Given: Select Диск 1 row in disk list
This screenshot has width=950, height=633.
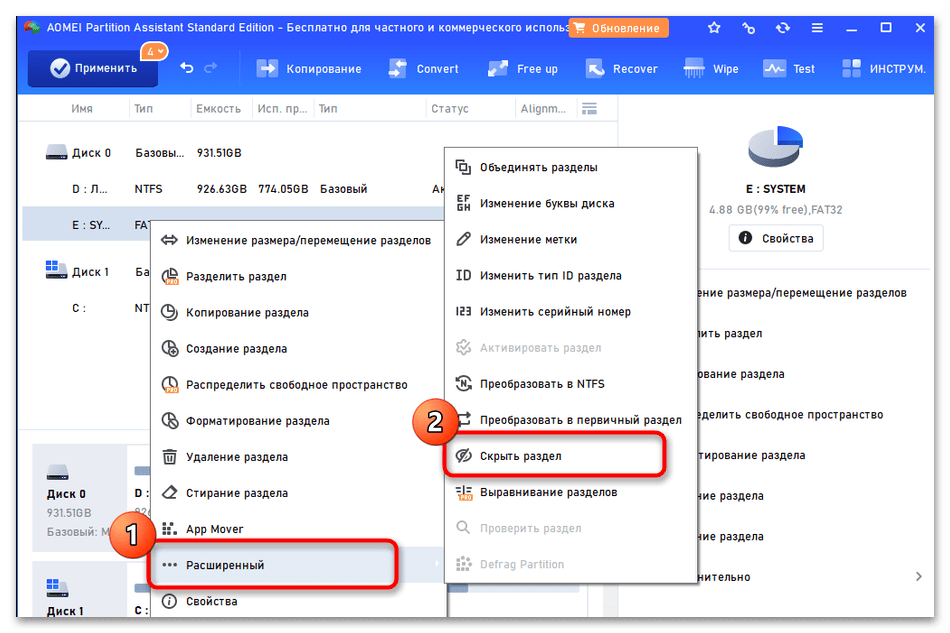Looking at the screenshot, I should (x=87, y=272).
